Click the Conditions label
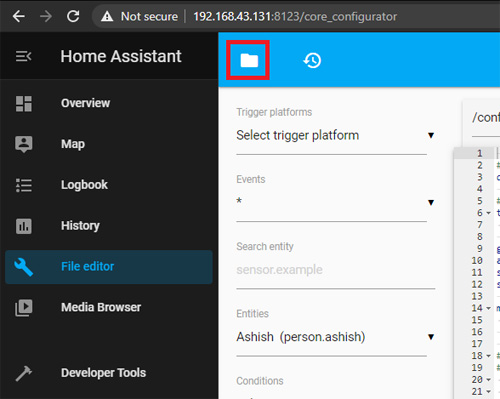This screenshot has width=500, height=399. [x=260, y=381]
